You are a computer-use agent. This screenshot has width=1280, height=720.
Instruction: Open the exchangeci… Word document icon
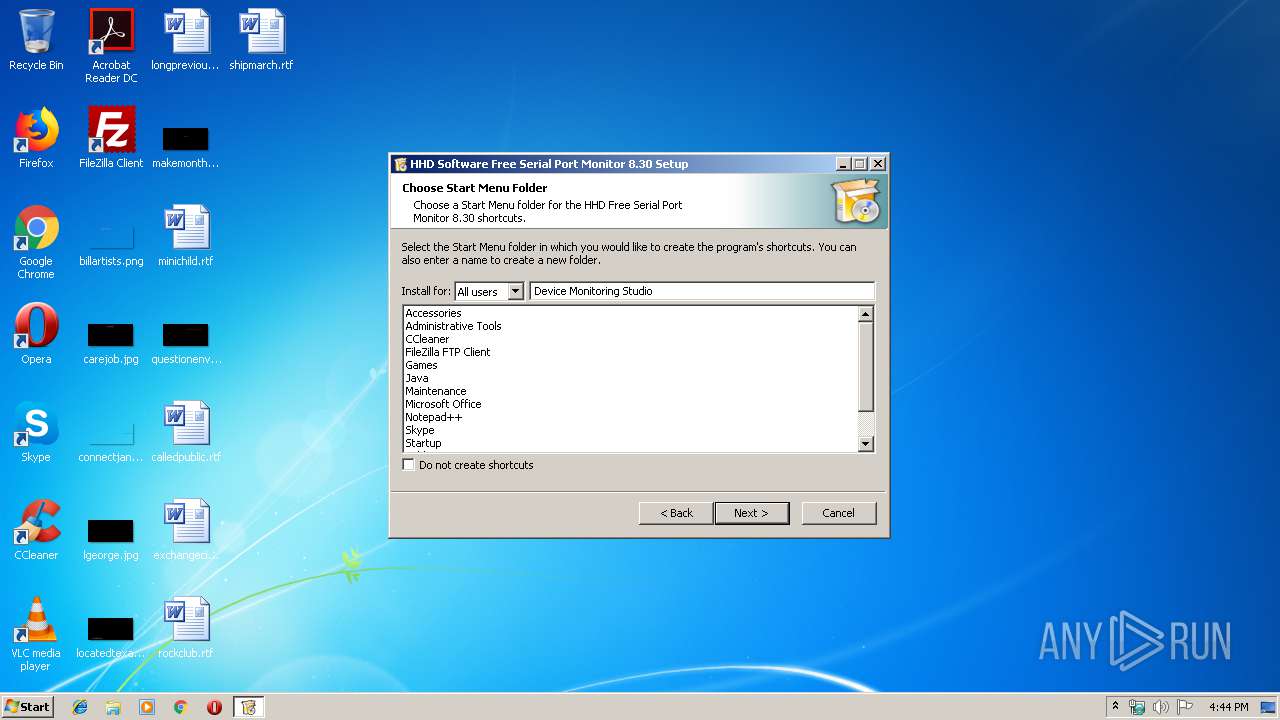click(x=186, y=530)
